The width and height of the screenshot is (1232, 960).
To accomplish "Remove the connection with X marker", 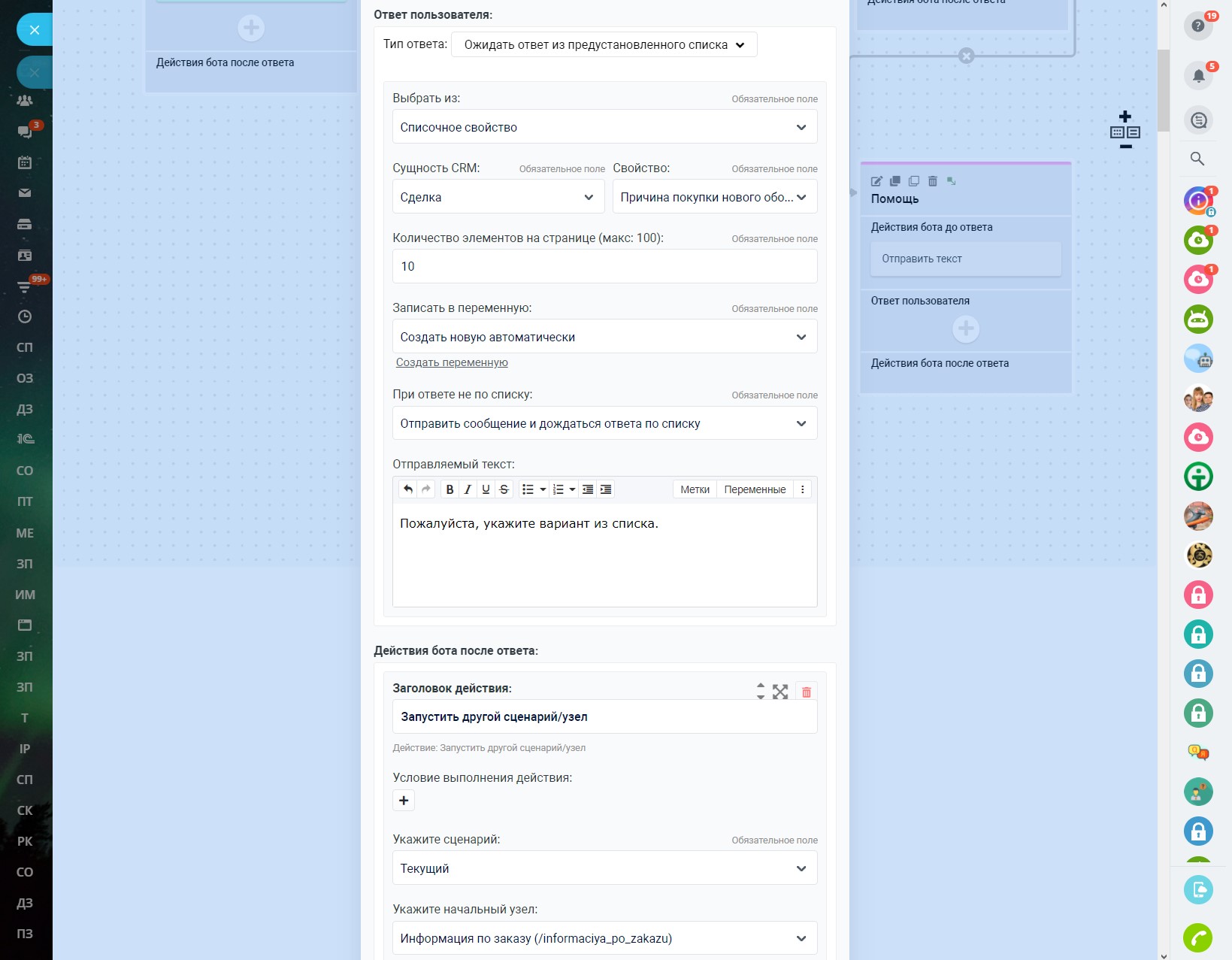I will click(967, 56).
